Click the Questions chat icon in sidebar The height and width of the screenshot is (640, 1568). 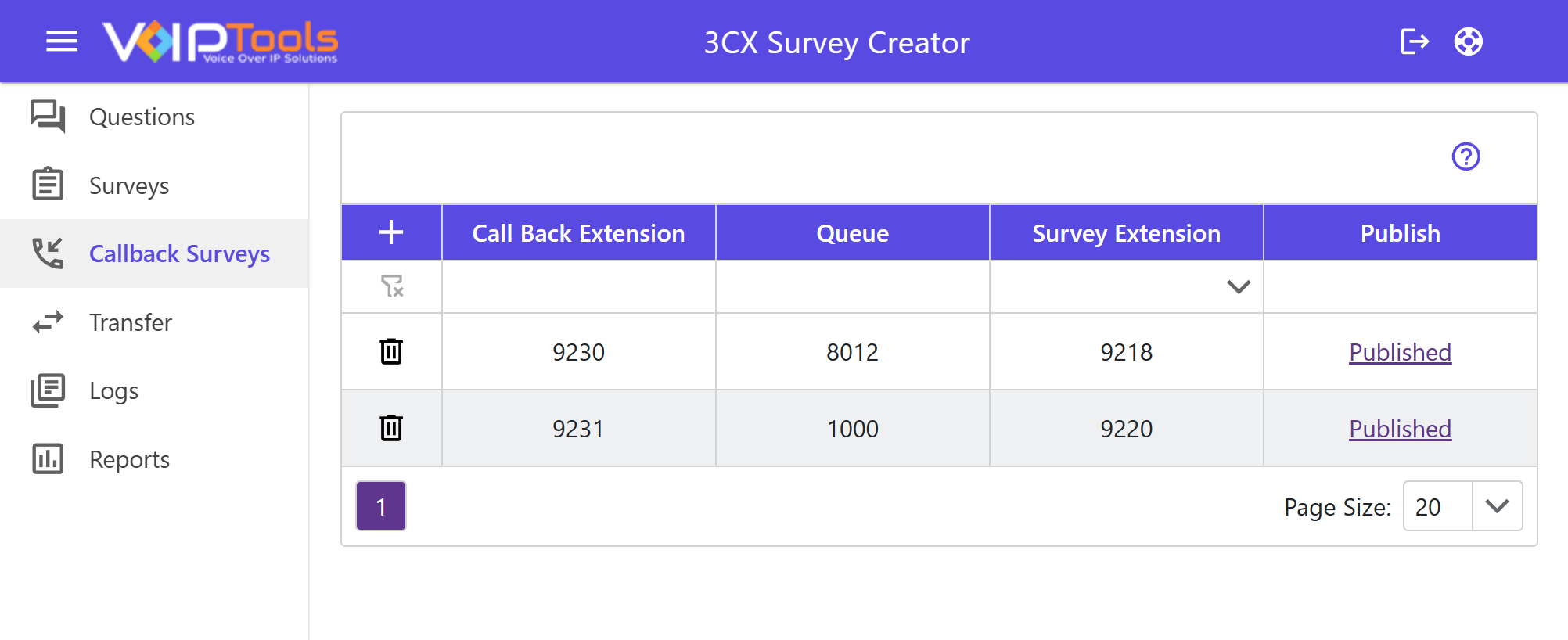pos(48,117)
